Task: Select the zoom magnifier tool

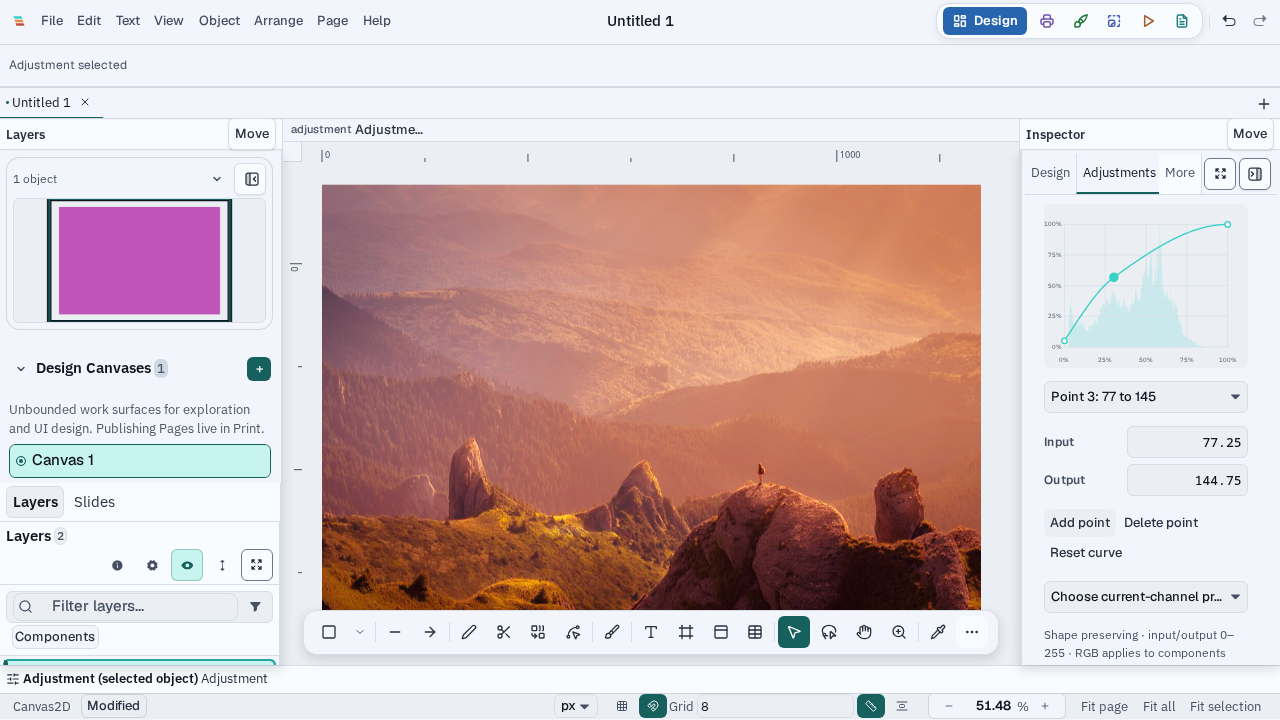Action: pyautogui.click(x=899, y=632)
